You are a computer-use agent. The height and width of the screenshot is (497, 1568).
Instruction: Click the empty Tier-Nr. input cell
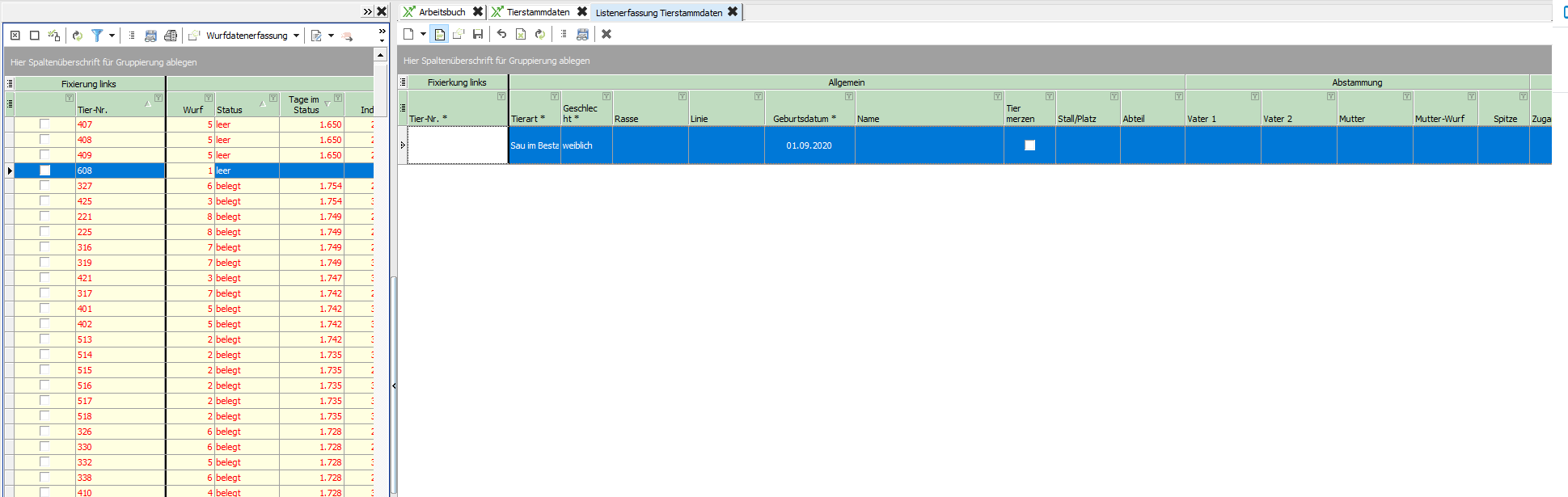point(458,145)
